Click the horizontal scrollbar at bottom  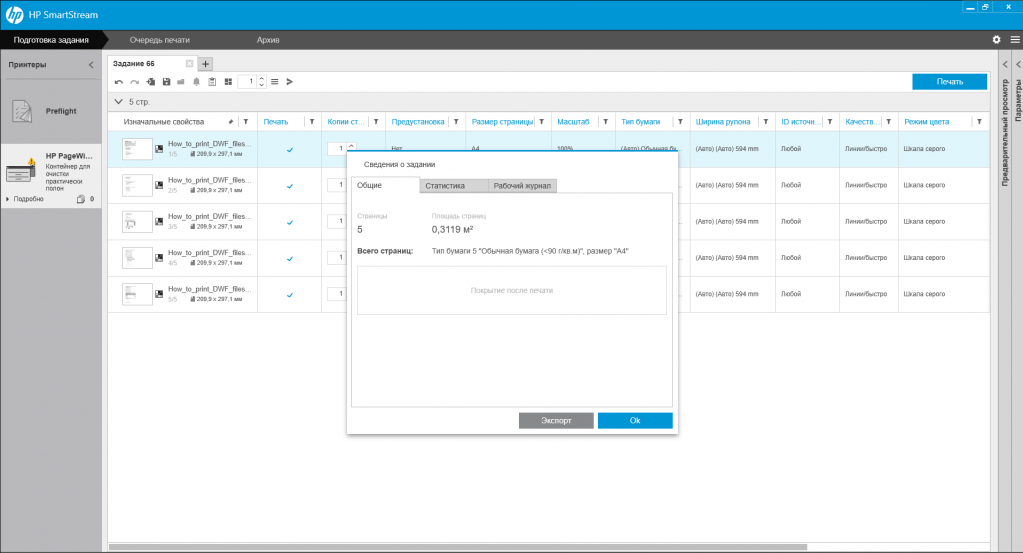pos(457,547)
